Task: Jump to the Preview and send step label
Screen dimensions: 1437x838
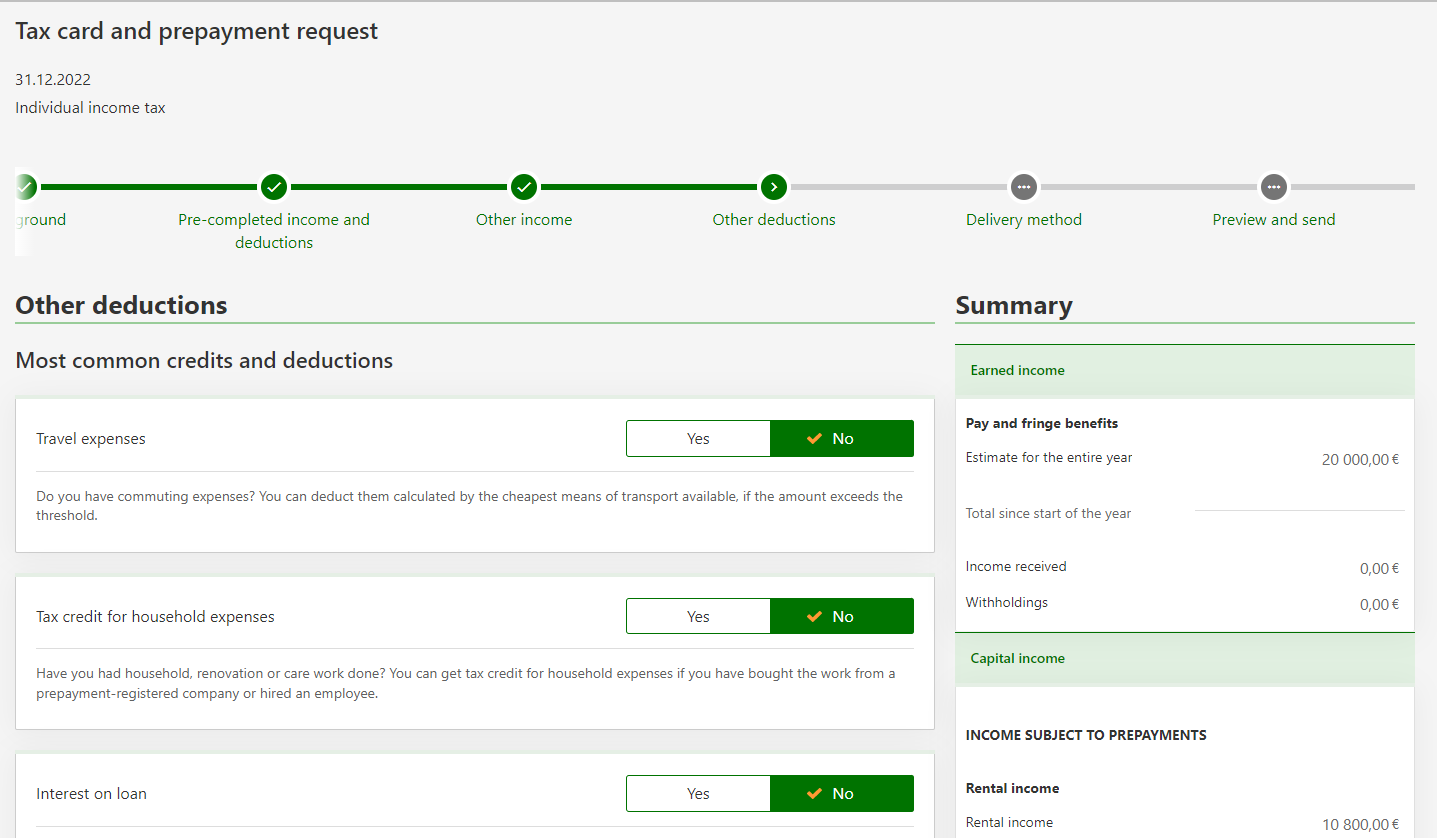Action: click(1273, 220)
